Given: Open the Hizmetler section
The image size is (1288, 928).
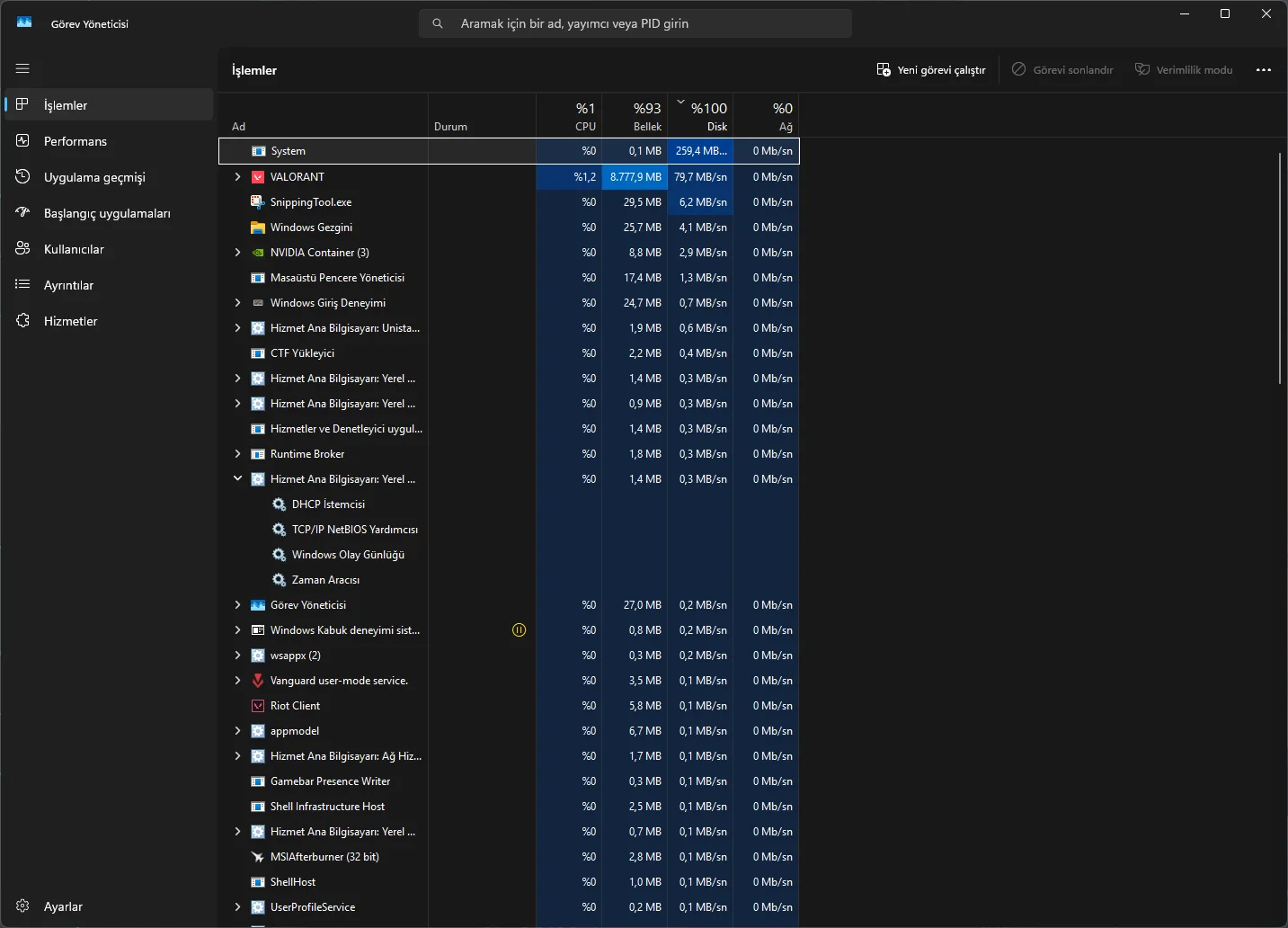Looking at the screenshot, I should 109,321.
